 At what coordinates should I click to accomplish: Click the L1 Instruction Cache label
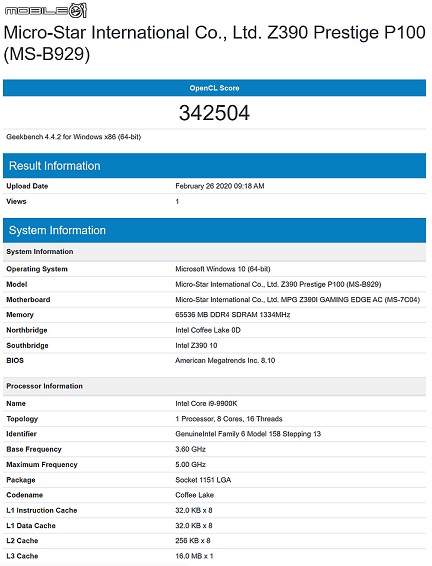[x=42, y=510]
